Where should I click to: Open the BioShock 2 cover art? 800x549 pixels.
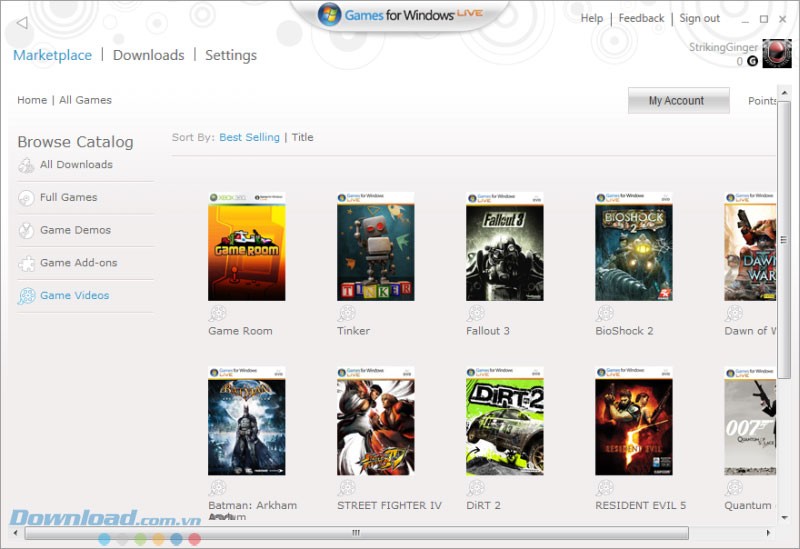634,246
